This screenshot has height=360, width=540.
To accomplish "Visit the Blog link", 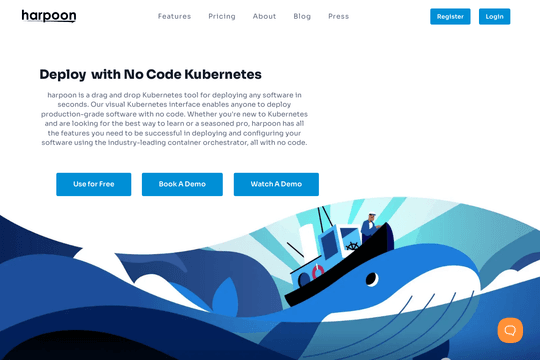I will click(302, 16).
